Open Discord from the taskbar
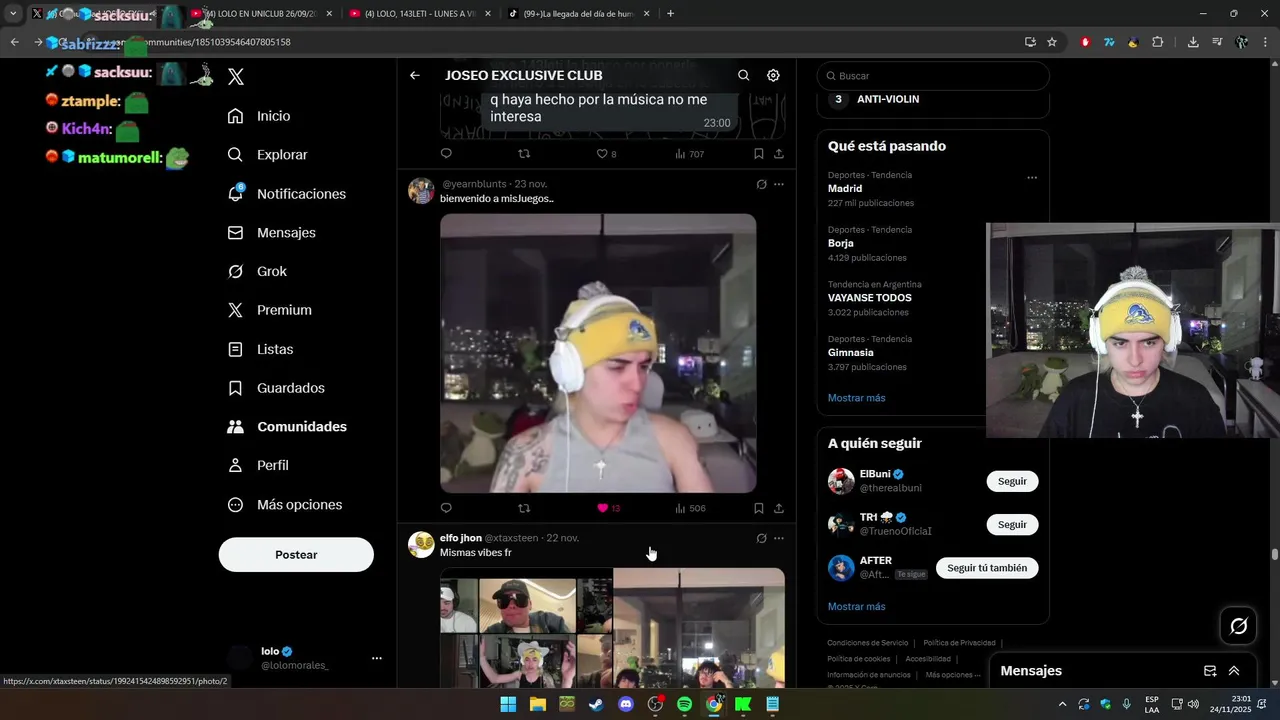The image size is (1280, 720). click(626, 704)
